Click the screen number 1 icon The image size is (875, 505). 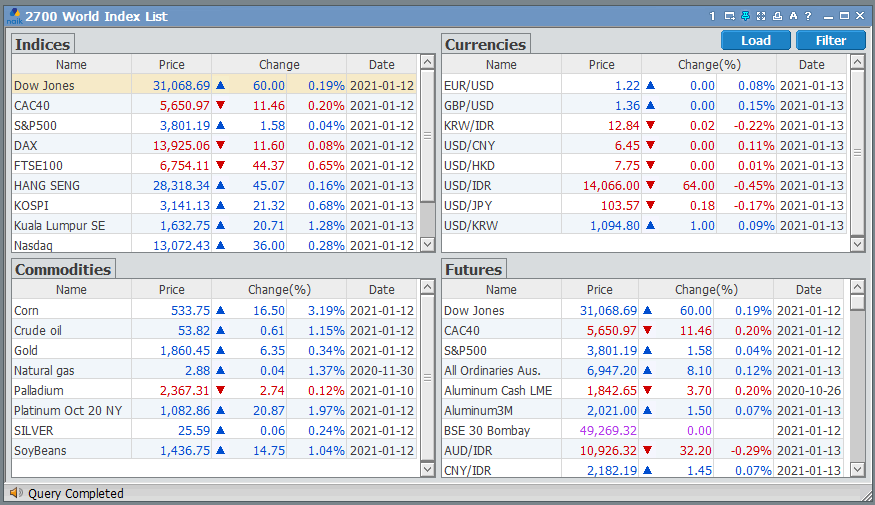(x=713, y=16)
